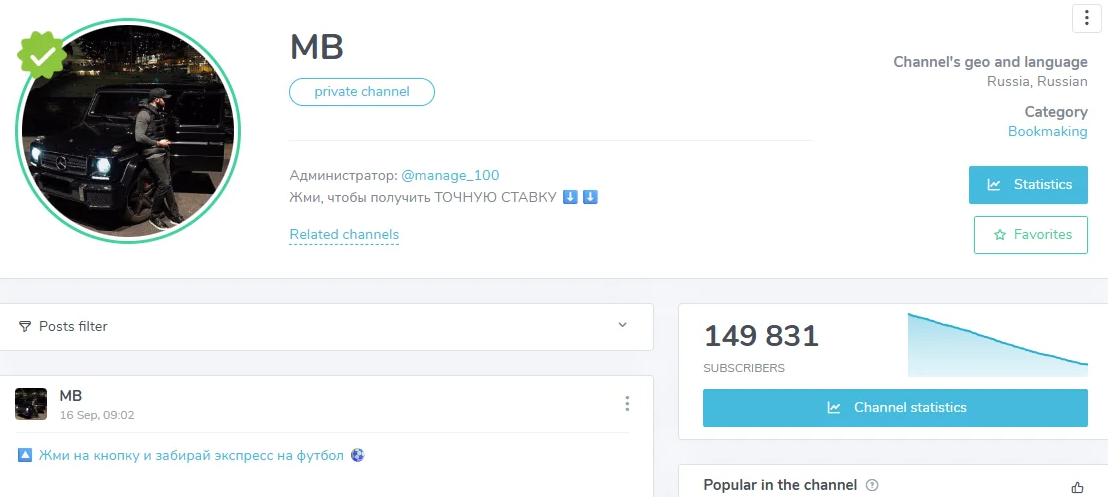Click the green verified checkmark badge
Screen dimensions: 1108x497
42,56
